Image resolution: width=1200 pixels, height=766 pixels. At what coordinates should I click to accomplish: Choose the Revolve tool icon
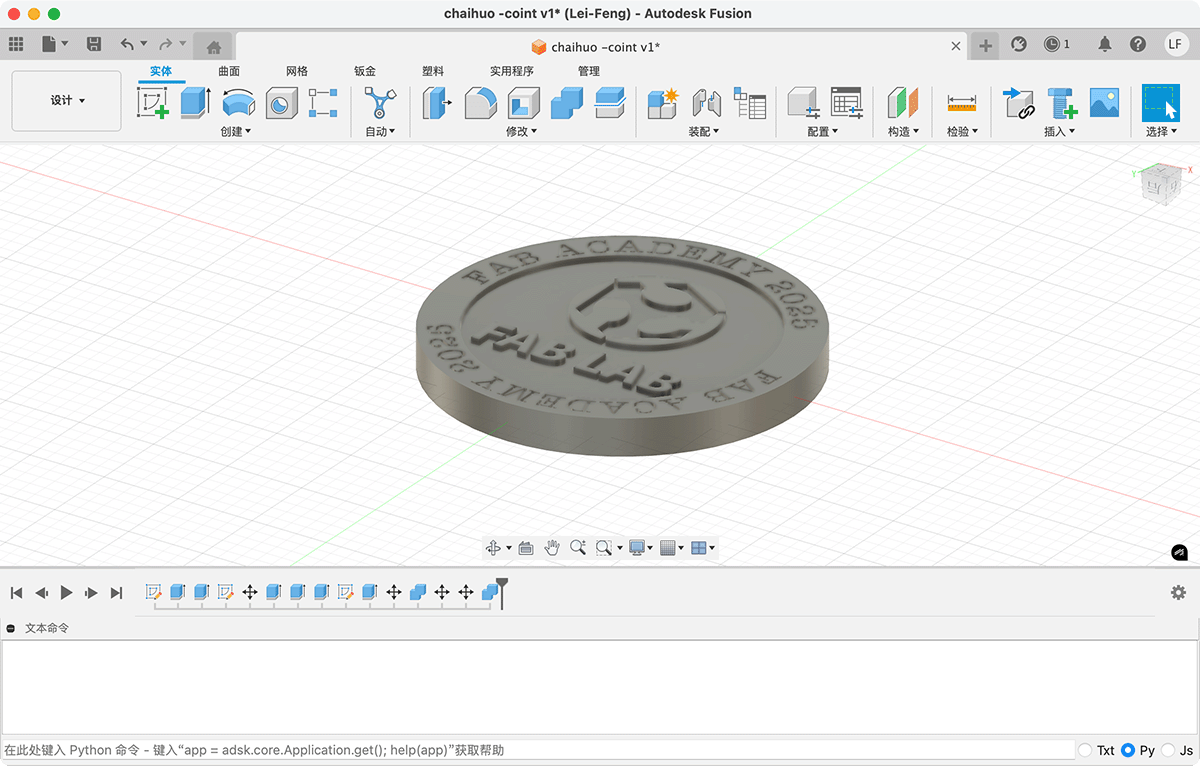pos(238,103)
